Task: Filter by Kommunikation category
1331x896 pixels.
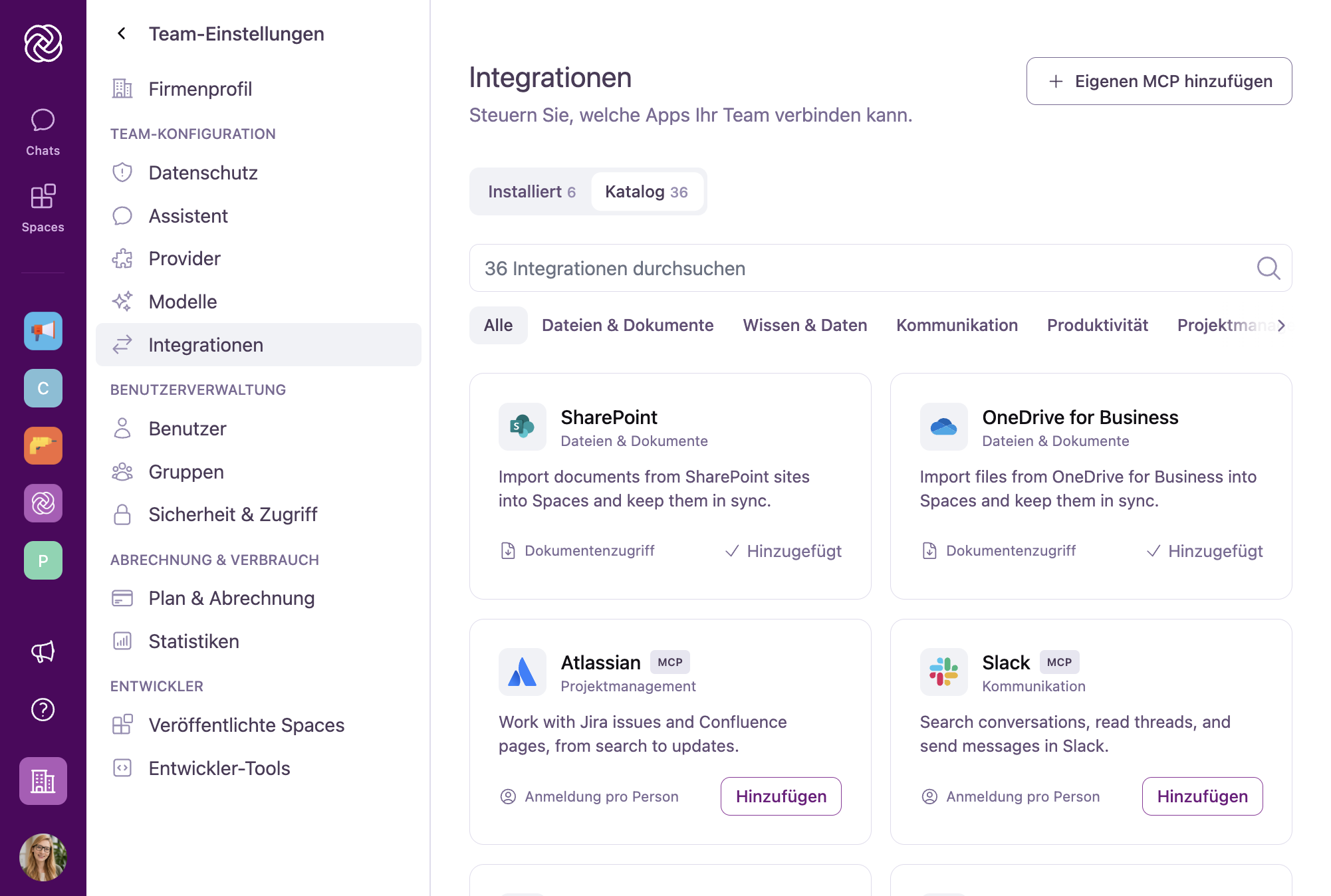Action: click(957, 325)
